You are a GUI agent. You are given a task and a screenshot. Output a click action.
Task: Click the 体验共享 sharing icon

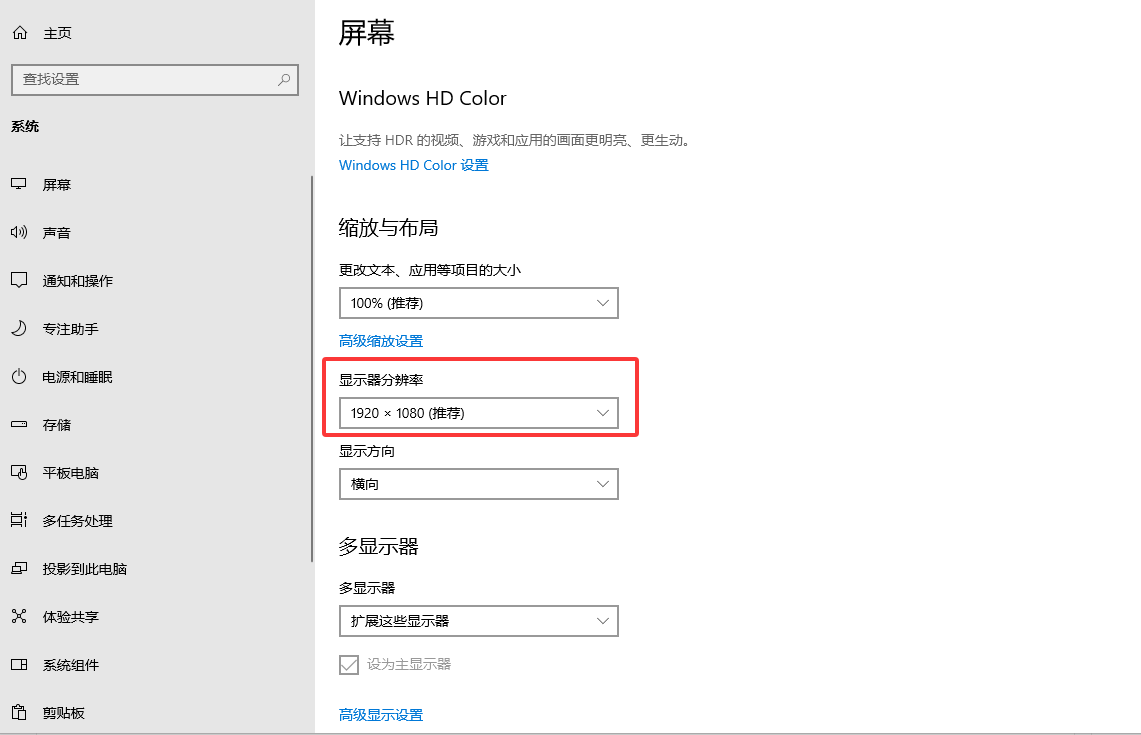pos(19,617)
